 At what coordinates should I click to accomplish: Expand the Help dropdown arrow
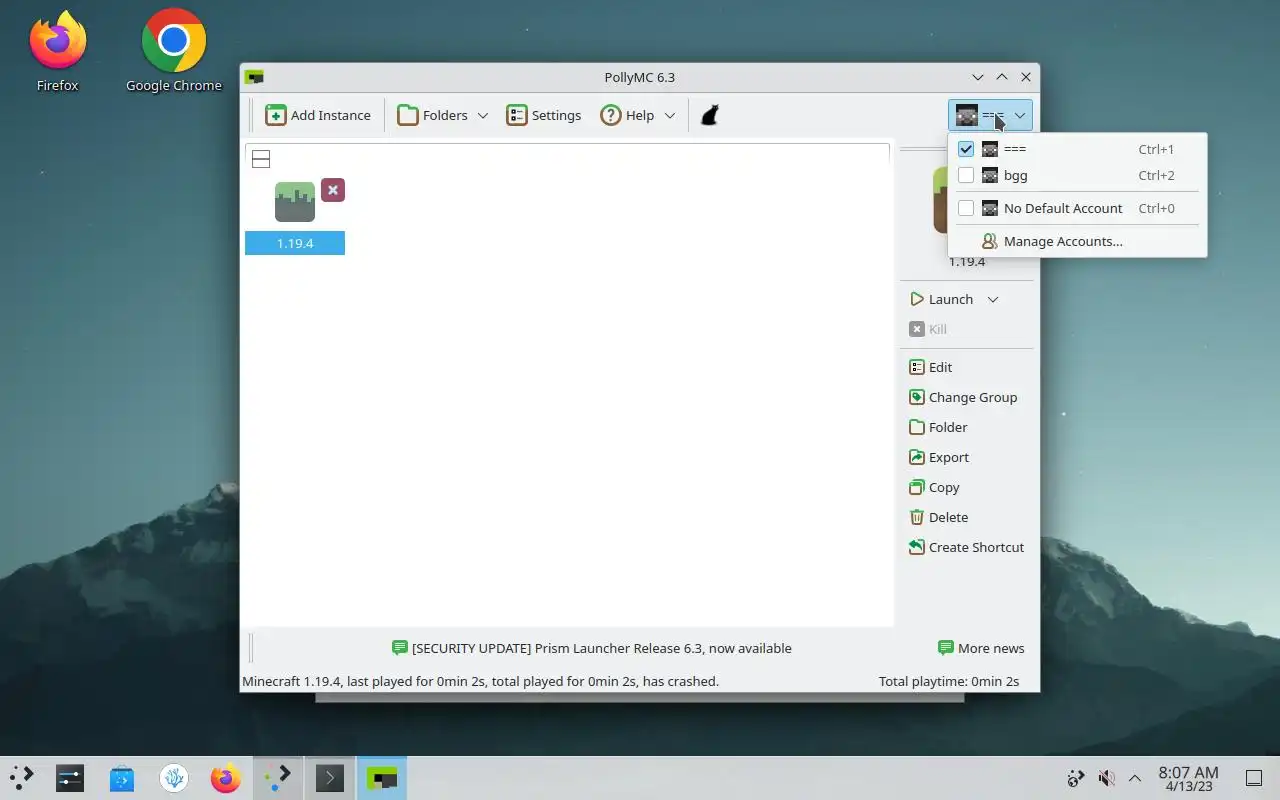click(x=670, y=115)
